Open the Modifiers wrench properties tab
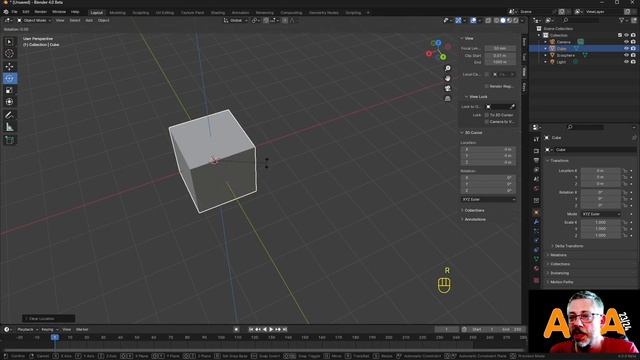640x360 pixels. 536,222
